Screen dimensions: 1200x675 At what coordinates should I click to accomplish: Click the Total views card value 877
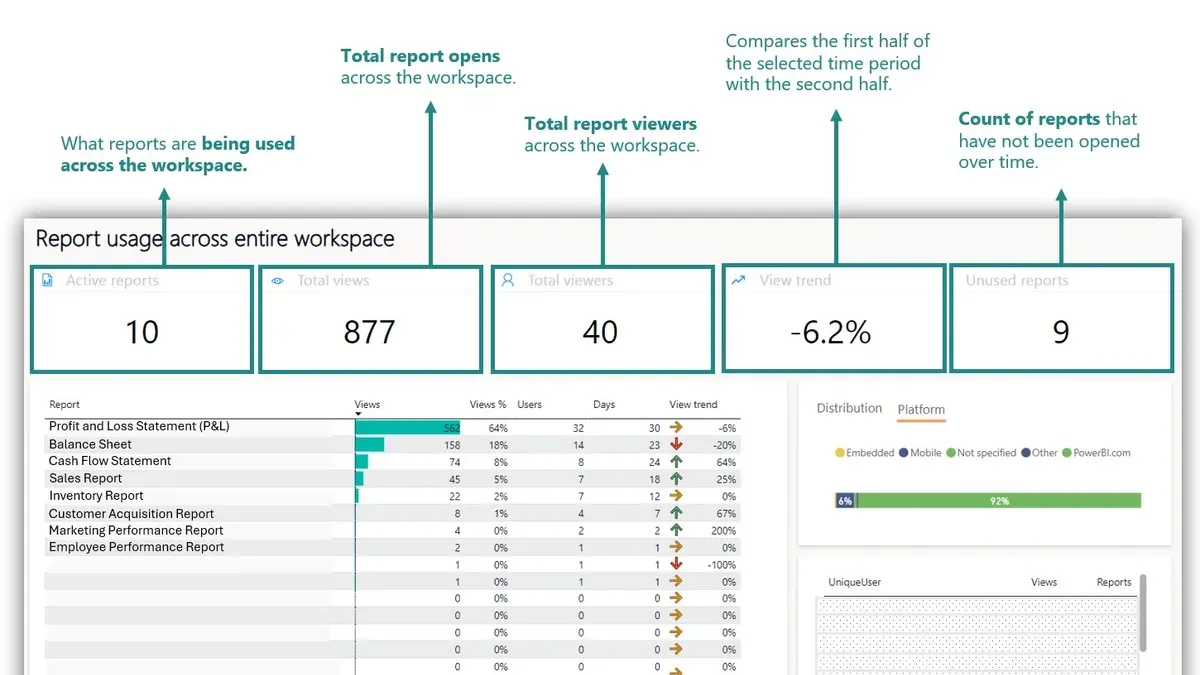(369, 332)
